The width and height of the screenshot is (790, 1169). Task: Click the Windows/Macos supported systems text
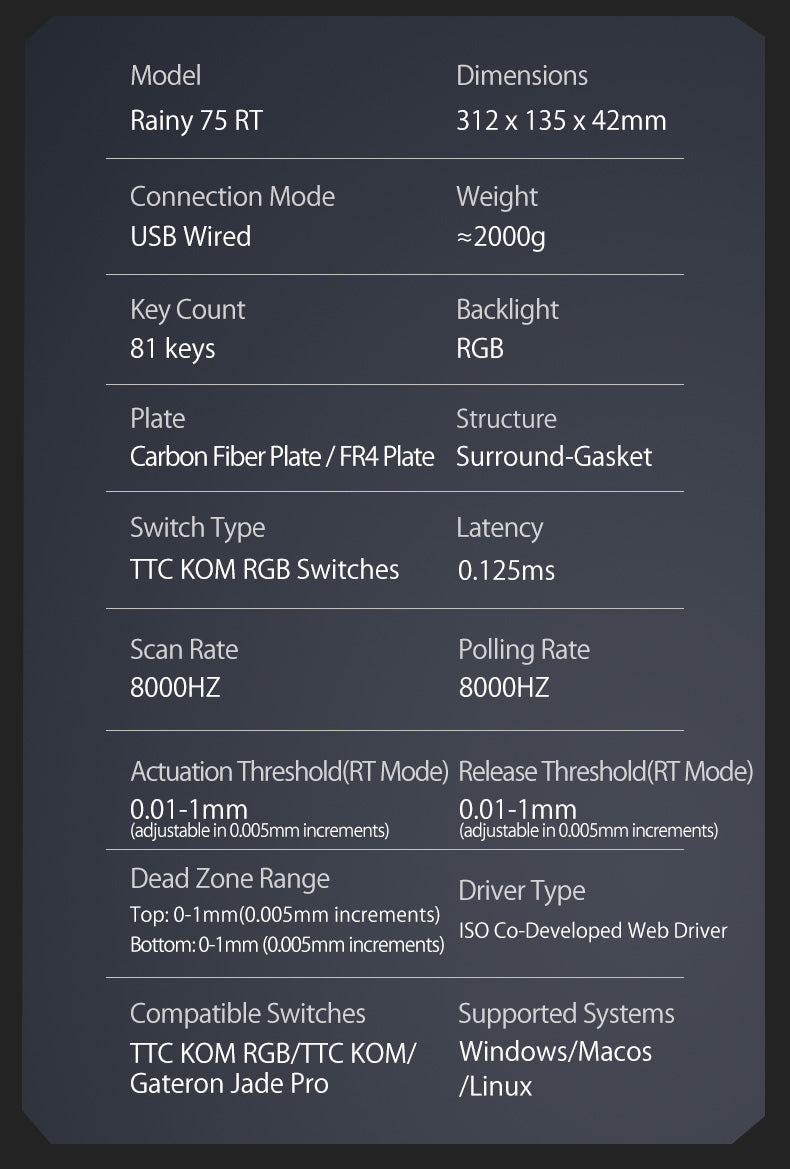(x=555, y=1052)
